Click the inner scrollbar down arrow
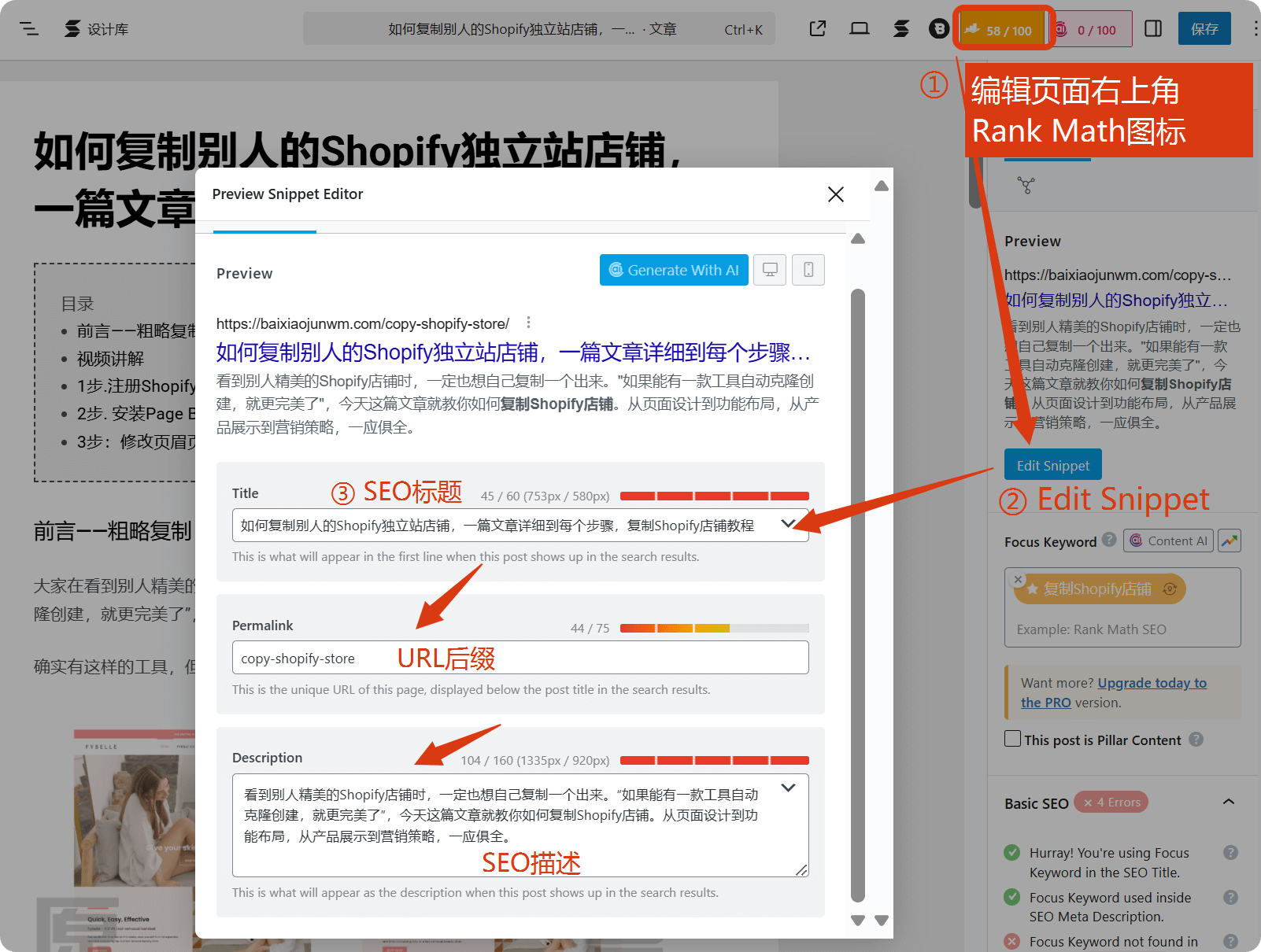Viewport: 1261px width, 952px height. pyautogui.click(x=858, y=920)
